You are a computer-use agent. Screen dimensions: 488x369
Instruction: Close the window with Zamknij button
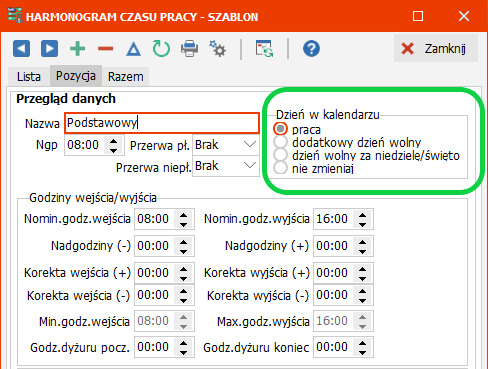pyautogui.click(x=436, y=48)
